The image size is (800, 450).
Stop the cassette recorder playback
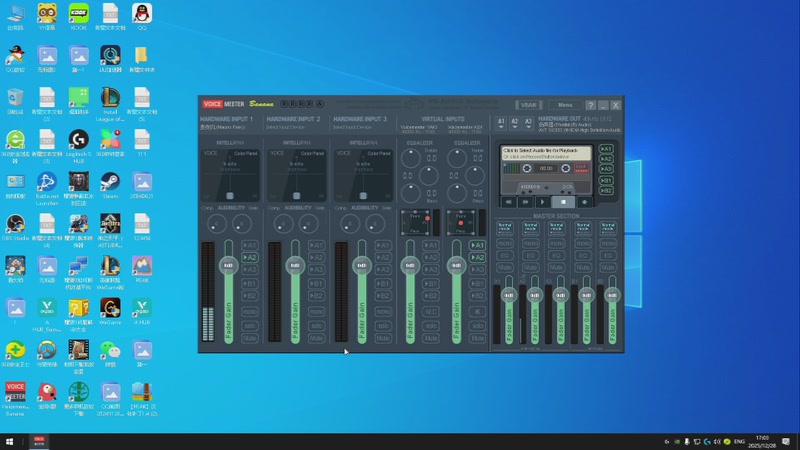[x=563, y=202]
